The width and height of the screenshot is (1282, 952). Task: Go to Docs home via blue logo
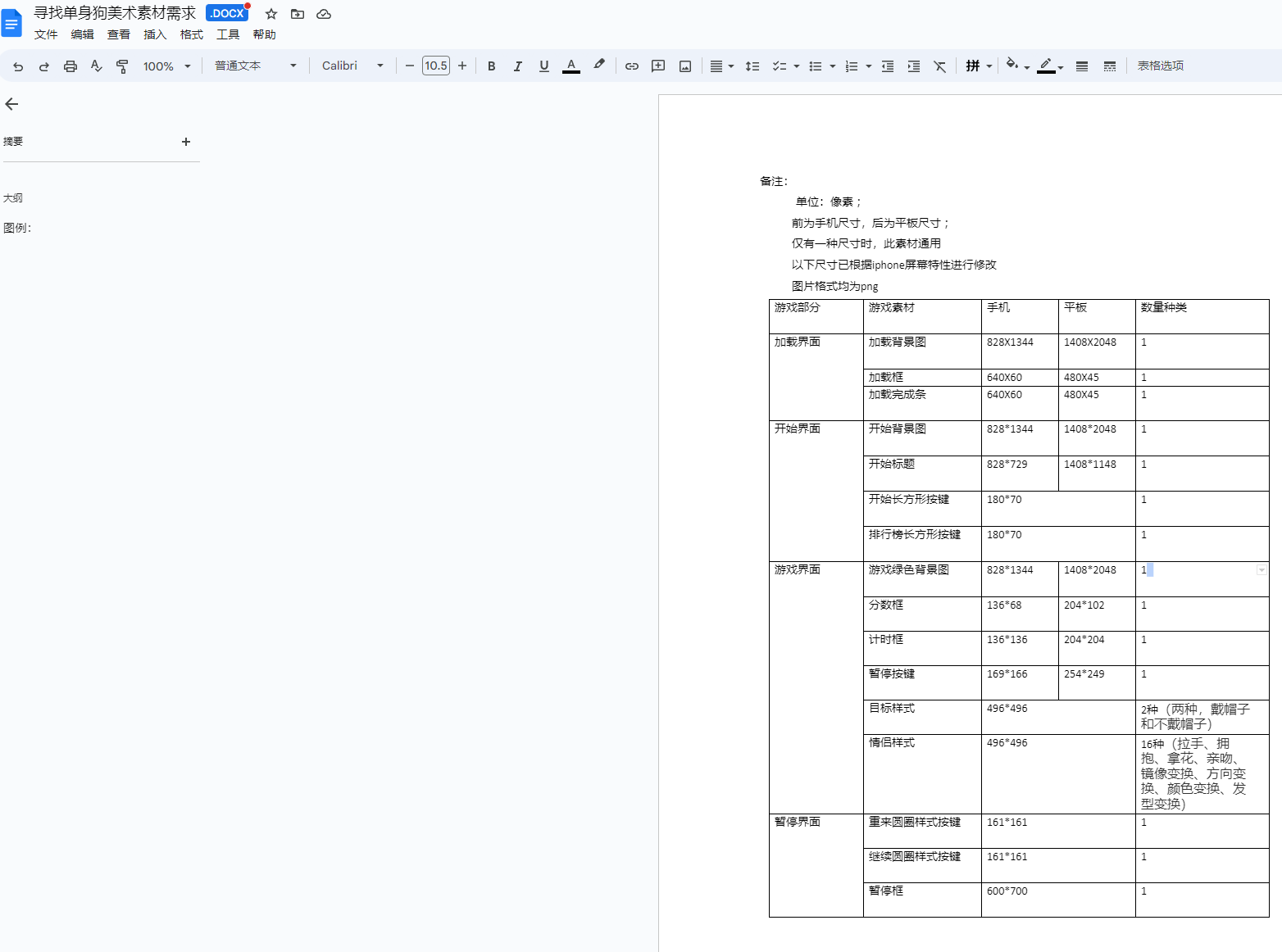[11, 24]
